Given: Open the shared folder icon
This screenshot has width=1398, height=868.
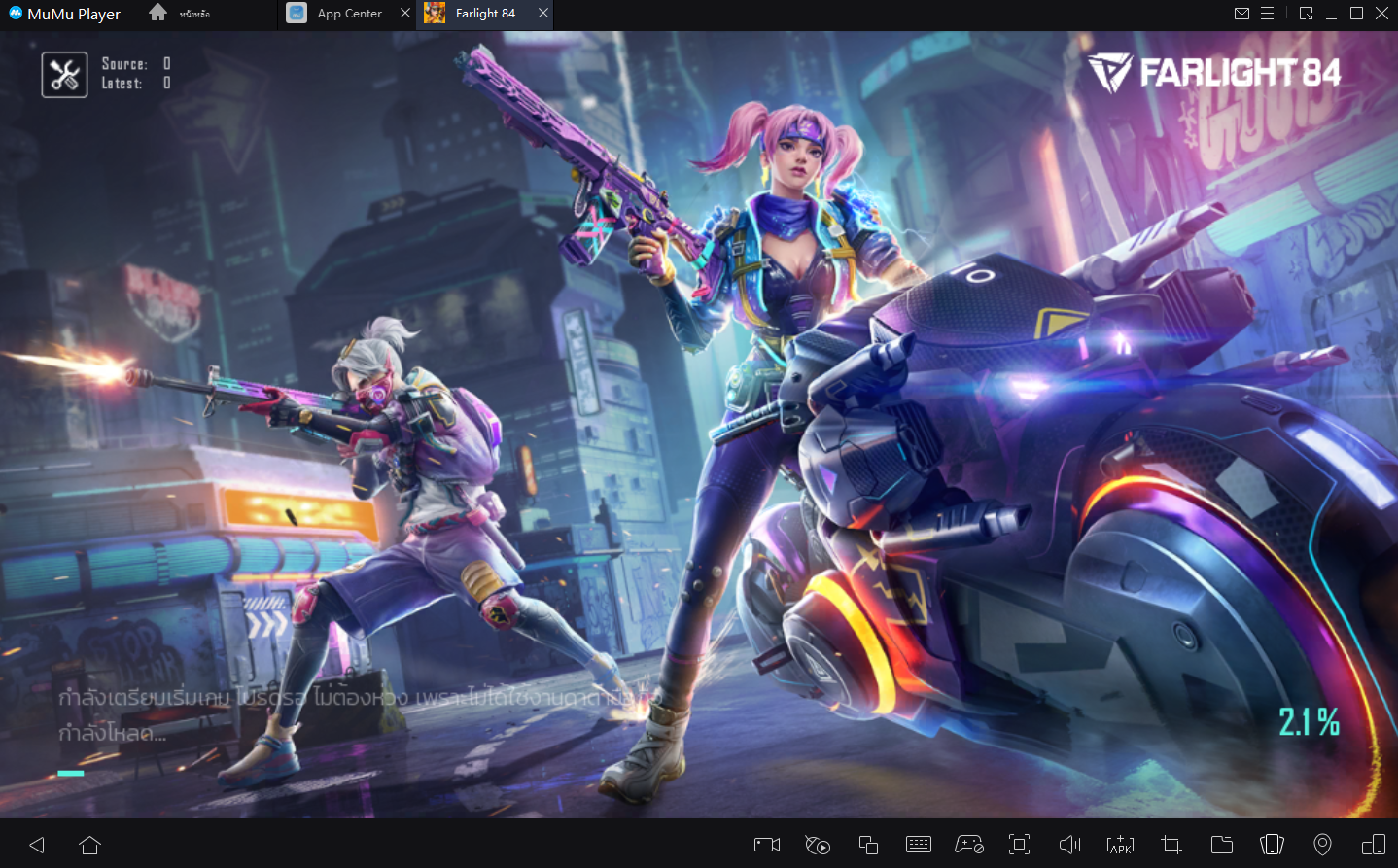Looking at the screenshot, I should [1222, 845].
